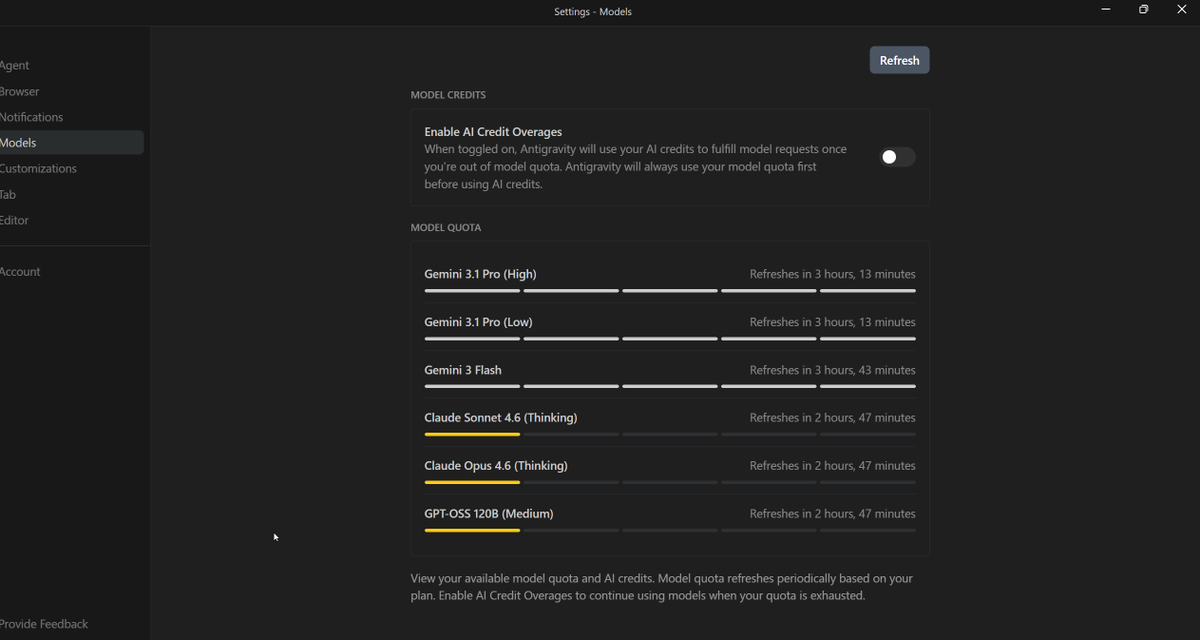Open the Agent settings section
Screen dimensions: 1200x640
pos(15,65)
